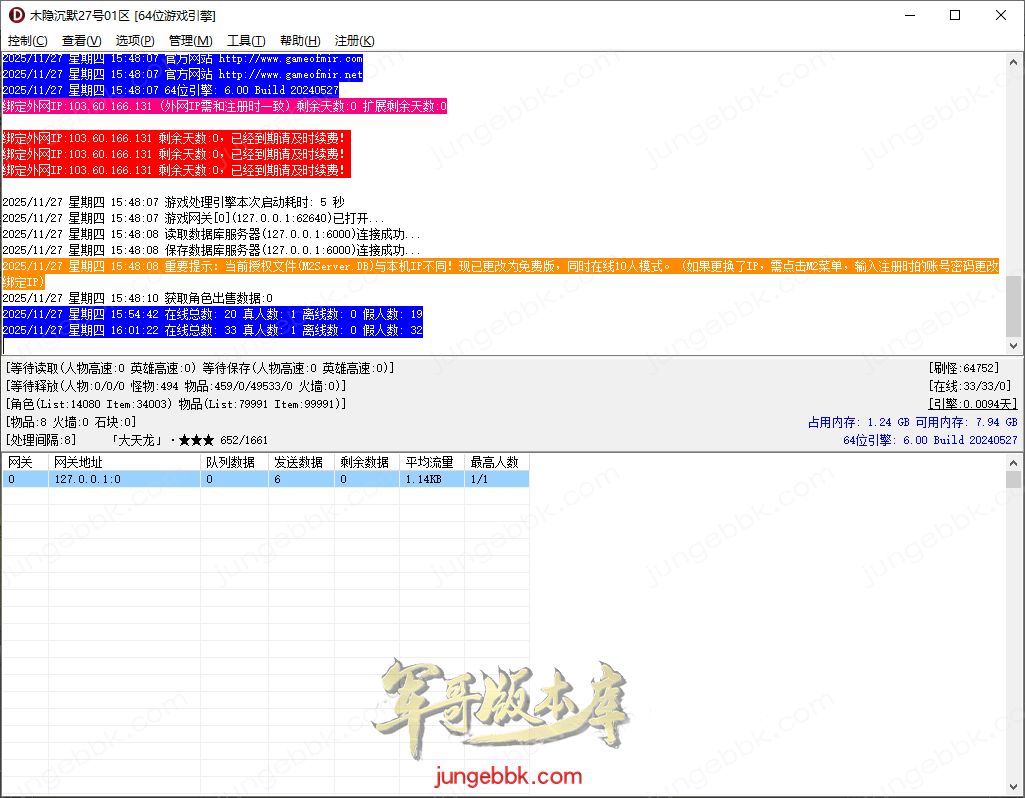Click the app icon in title bar
Viewport: 1025px width, 798px height.
click(x=16, y=16)
